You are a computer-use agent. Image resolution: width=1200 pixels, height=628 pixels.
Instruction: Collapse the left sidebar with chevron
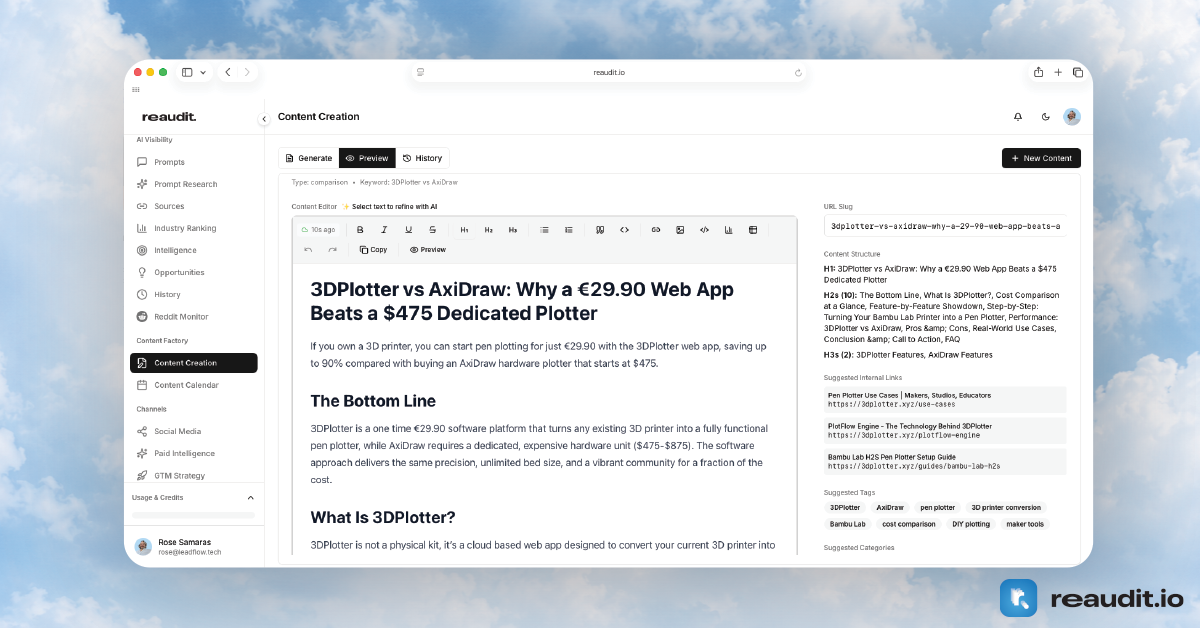264,119
